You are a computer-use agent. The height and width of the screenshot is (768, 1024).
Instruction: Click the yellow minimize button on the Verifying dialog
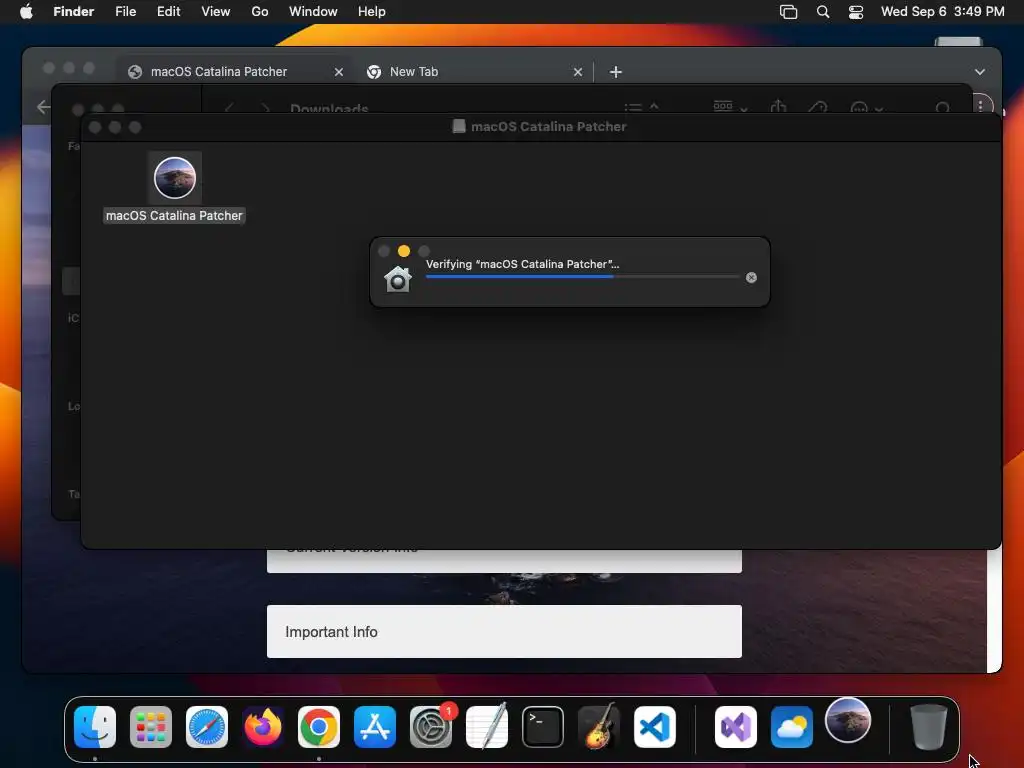(404, 251)
